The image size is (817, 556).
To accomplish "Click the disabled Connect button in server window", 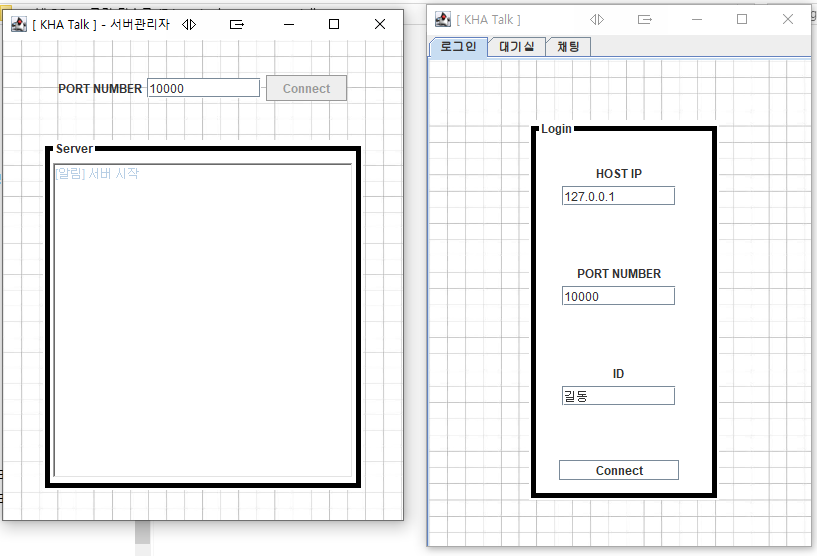I will click(306, 88).
